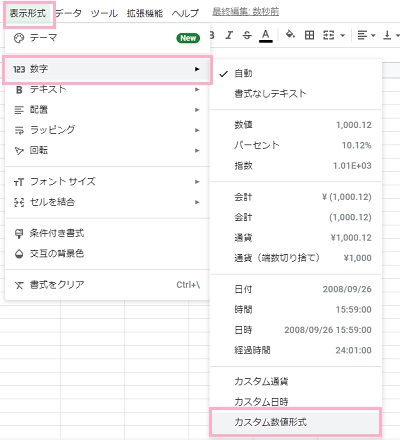Open the テキスト submenu
Viewport: 400px width, 440px height.
tap(107, 89)
